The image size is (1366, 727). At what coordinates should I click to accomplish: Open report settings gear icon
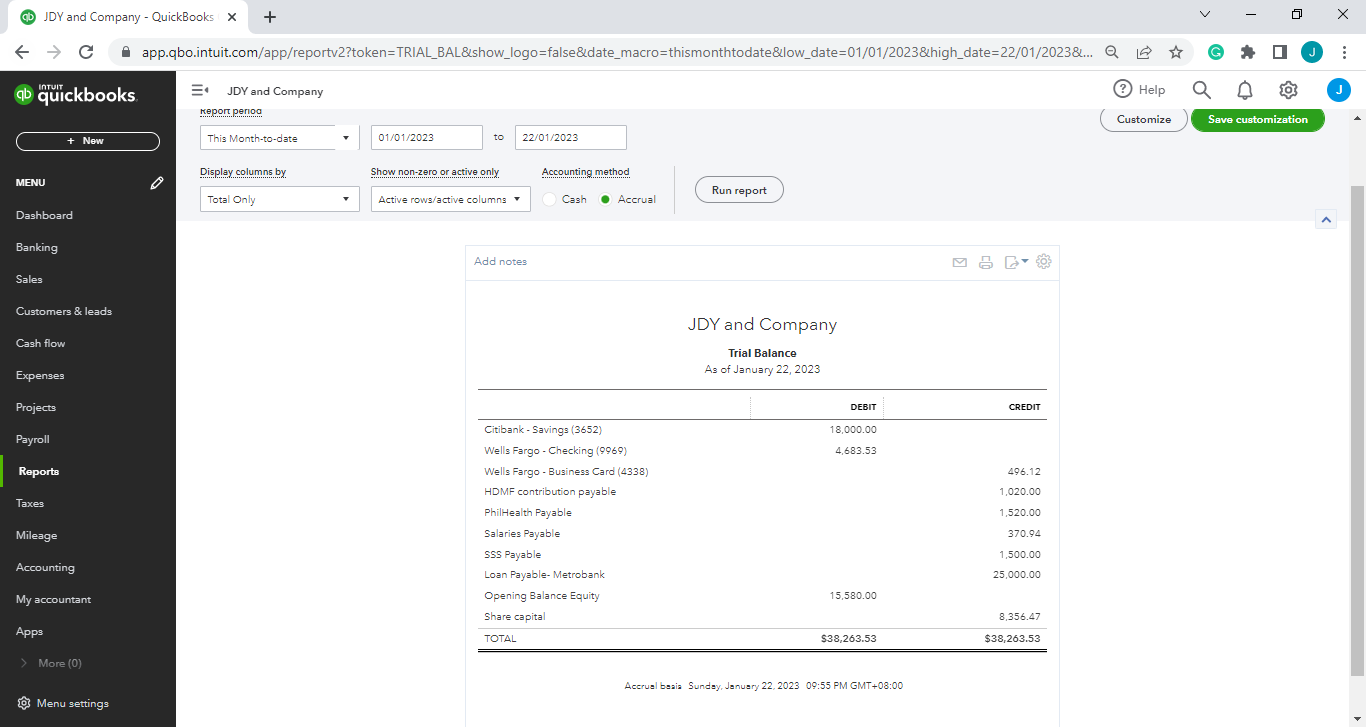1044,262
